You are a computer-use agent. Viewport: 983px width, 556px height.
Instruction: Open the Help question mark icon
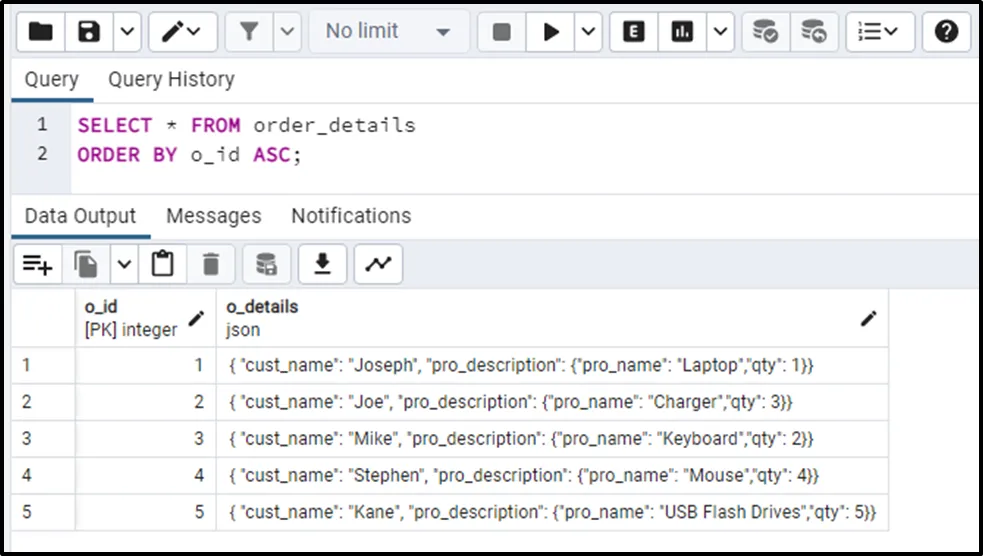946,32
